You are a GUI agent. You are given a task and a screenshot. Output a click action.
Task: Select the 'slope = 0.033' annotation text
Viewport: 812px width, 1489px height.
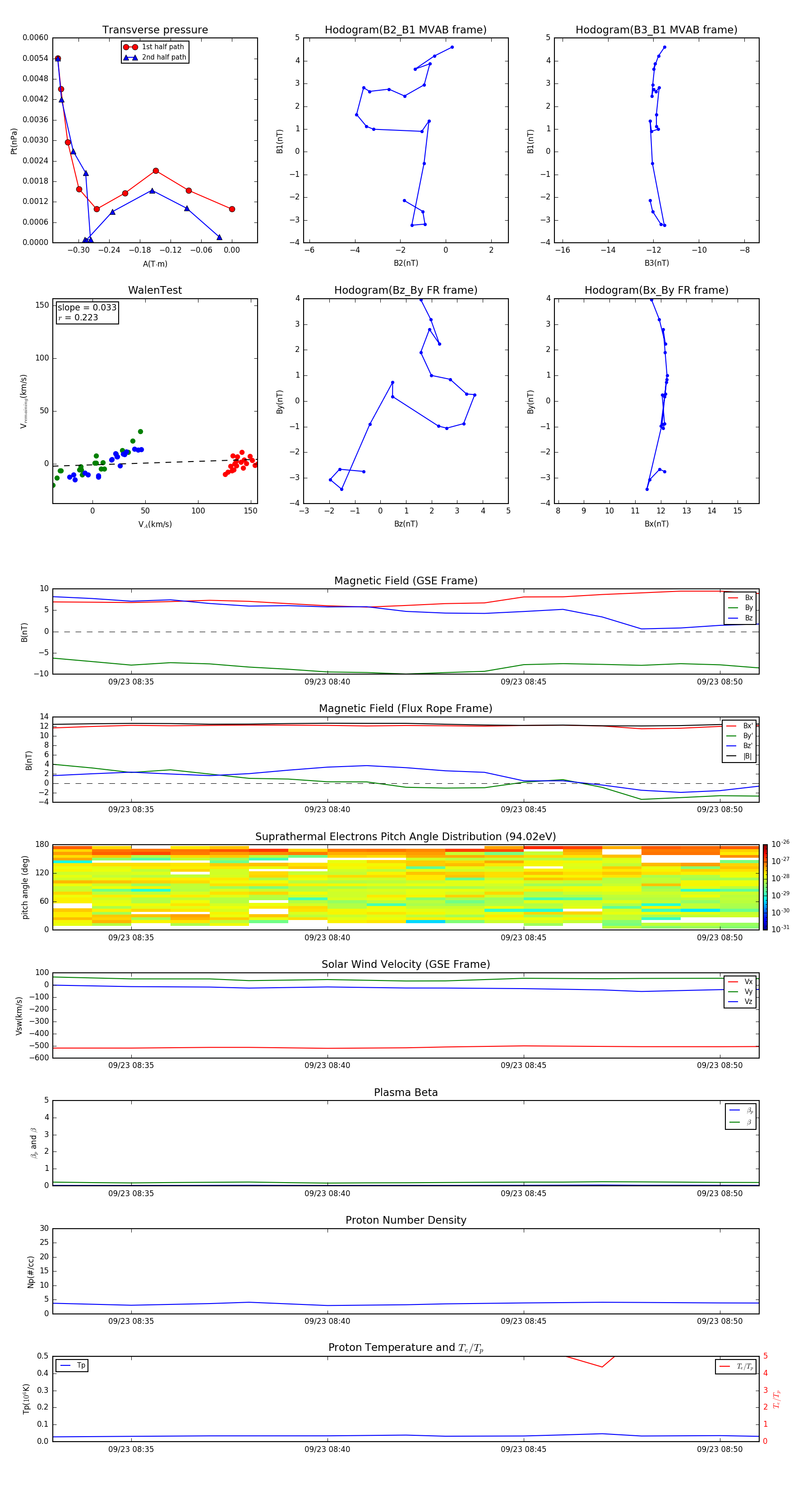point(87,308)
